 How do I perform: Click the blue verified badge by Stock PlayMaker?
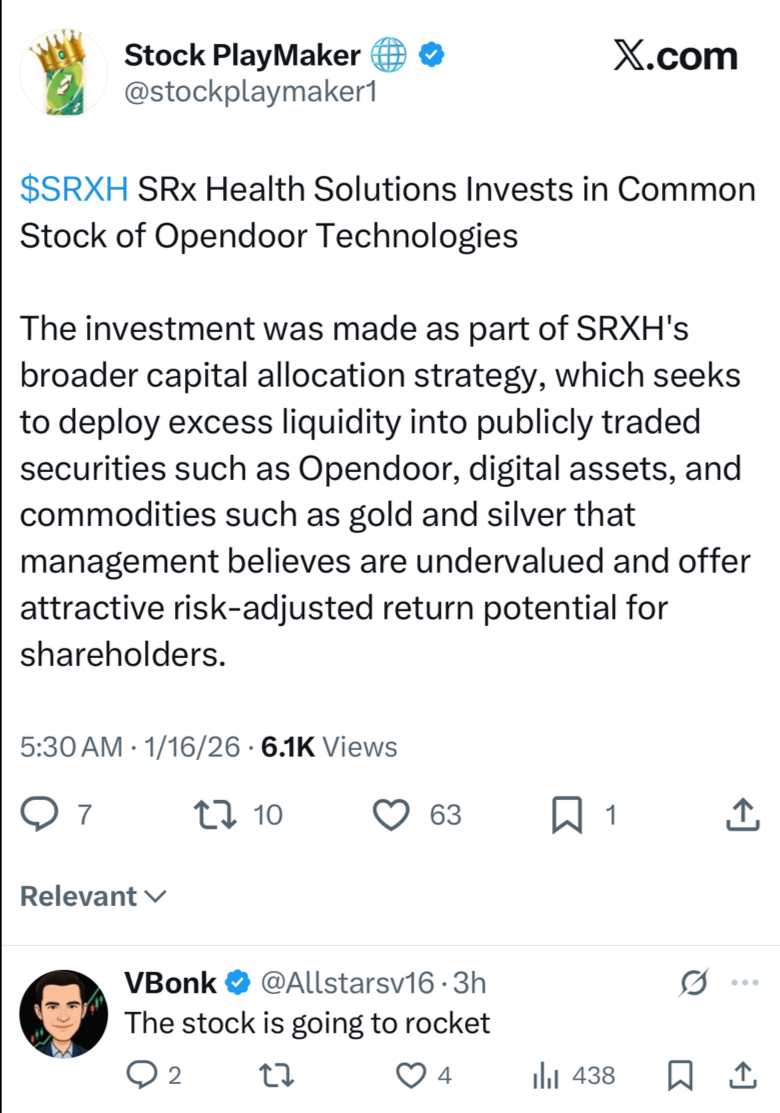432,55
